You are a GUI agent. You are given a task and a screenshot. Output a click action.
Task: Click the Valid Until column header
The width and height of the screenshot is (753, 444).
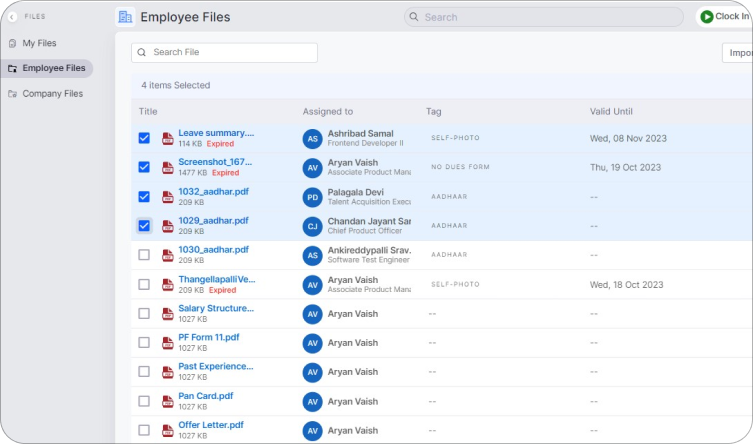(611, 111)
